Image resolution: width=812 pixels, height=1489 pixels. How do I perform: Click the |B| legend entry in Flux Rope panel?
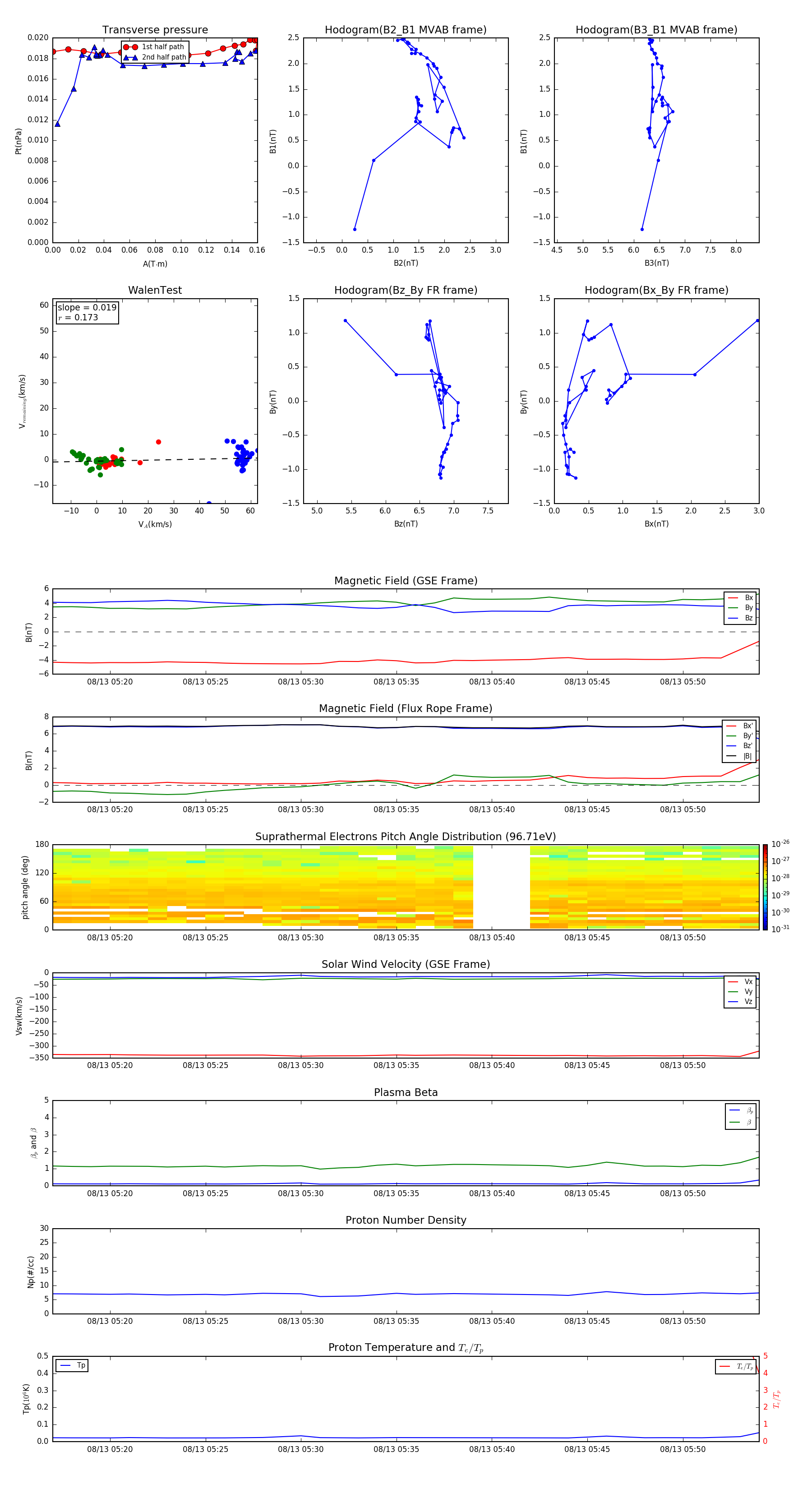coord(740,756)
